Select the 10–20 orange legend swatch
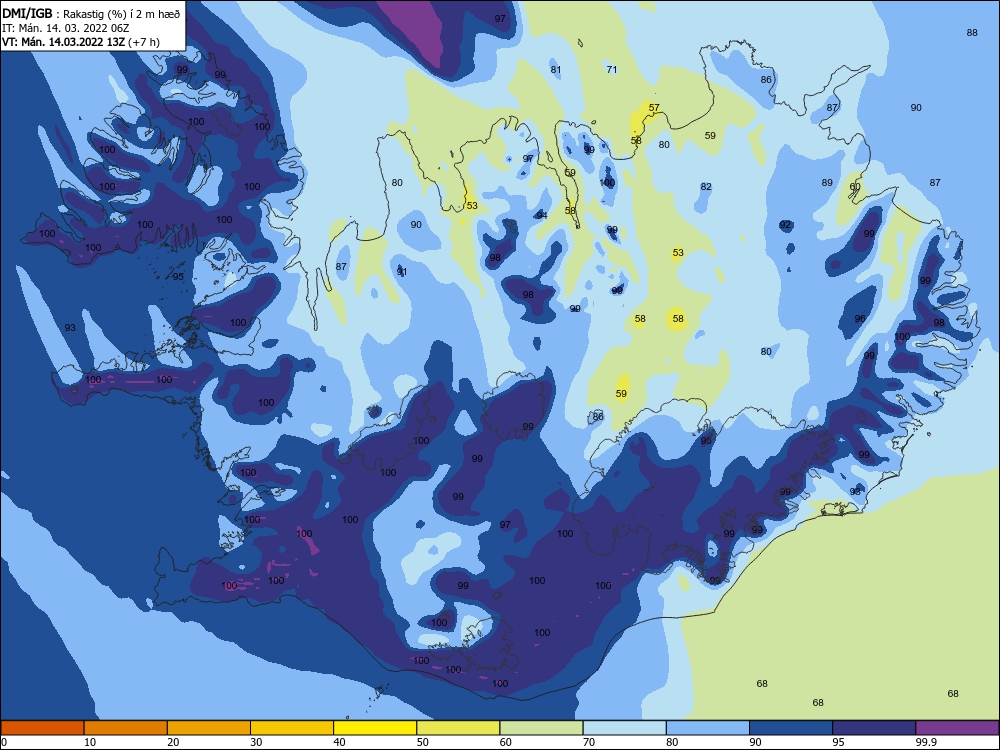Viewport: 1000px width, 750px height. pyautogui.click(x=126, y=728)
